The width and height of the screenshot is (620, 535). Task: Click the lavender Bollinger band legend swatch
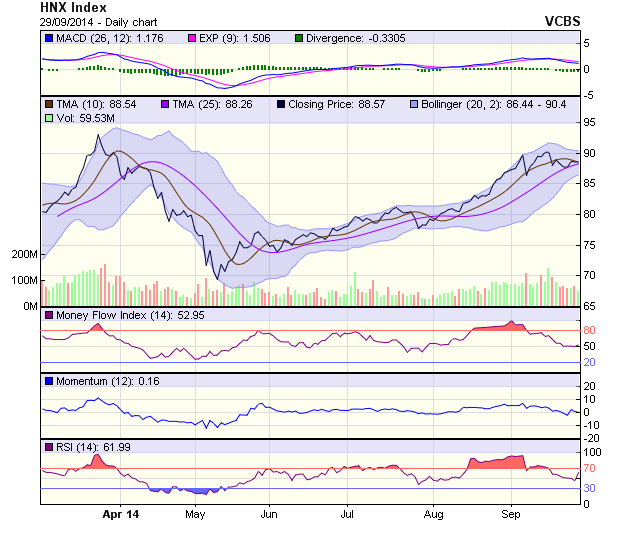pyautogui.click(x=413, y=103)
